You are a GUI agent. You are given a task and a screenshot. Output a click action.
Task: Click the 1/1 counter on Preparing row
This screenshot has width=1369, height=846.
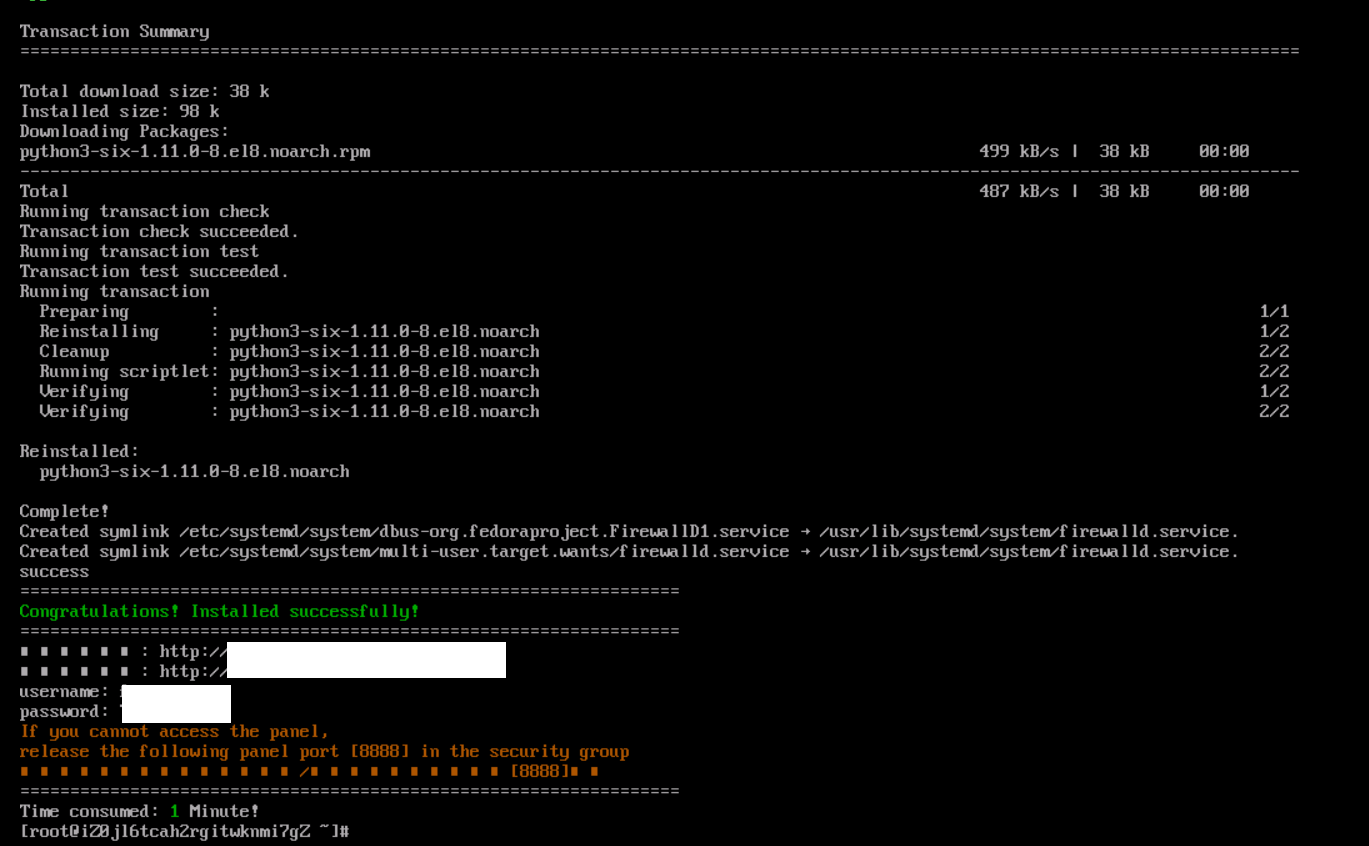(1274, 311)
